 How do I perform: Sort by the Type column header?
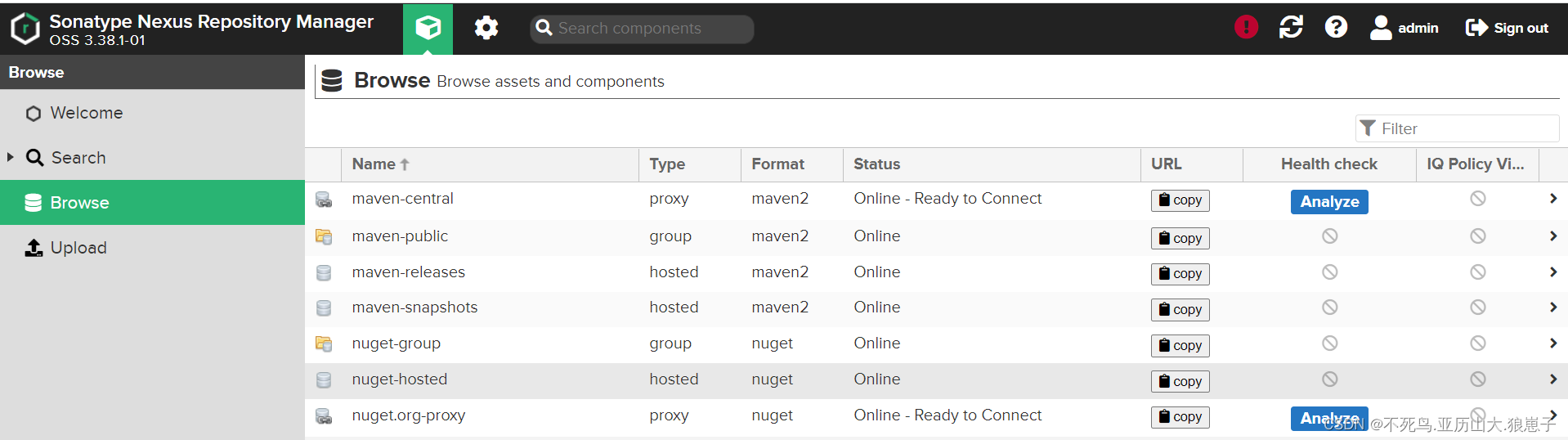coord(690,164)
